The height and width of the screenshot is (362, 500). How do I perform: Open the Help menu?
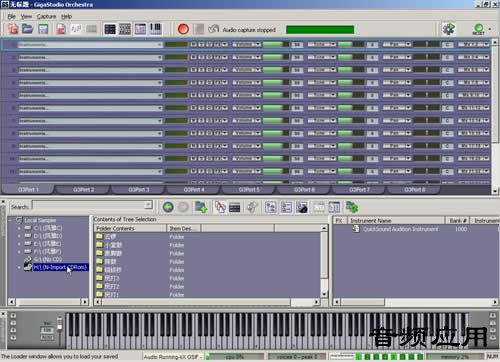66,16
